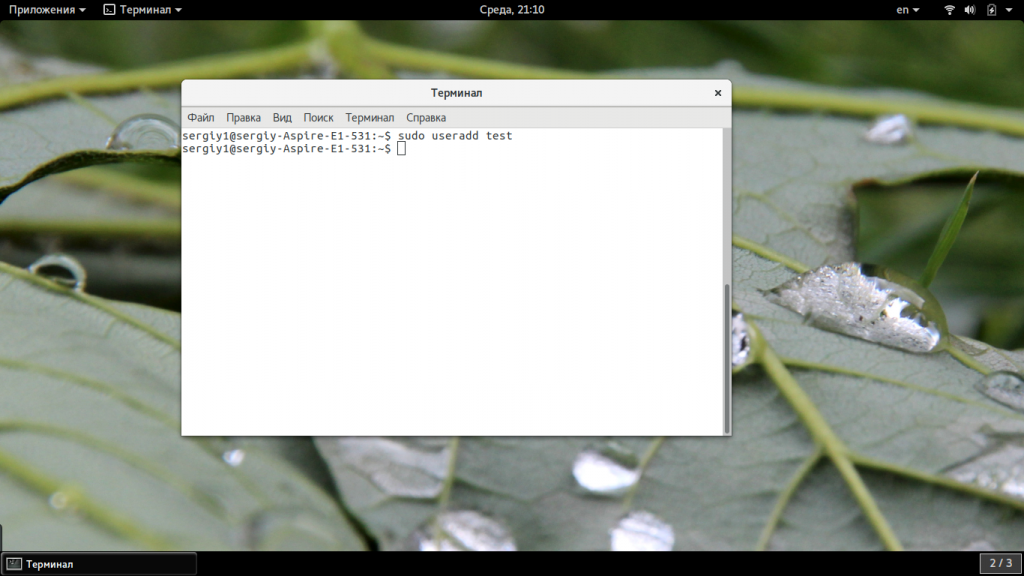Open the en keyboard layout dropdown
This screenshot has width=1024, height=576.
(907, 10)
